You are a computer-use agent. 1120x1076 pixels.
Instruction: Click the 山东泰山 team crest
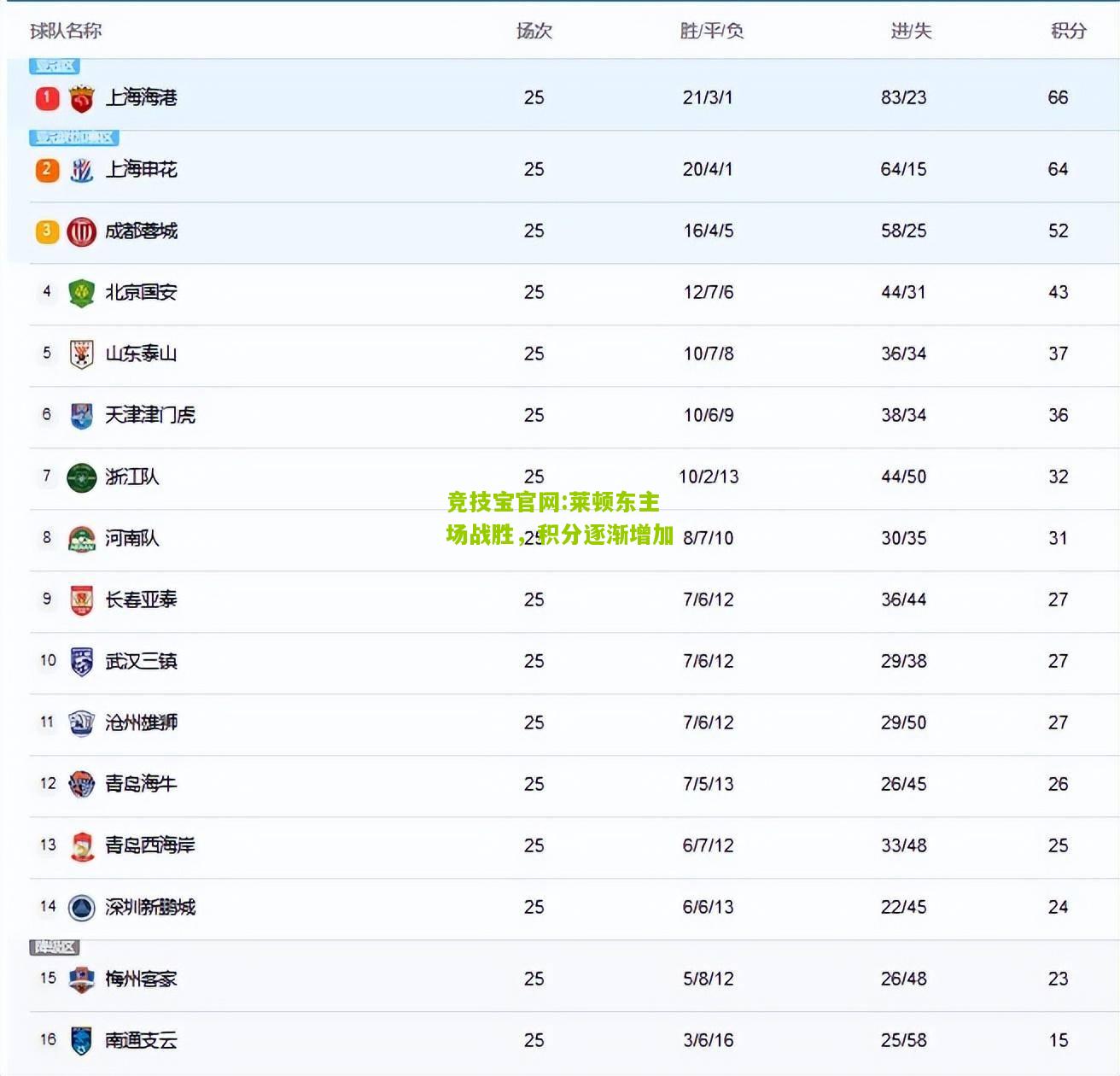(x=81, y=354)
